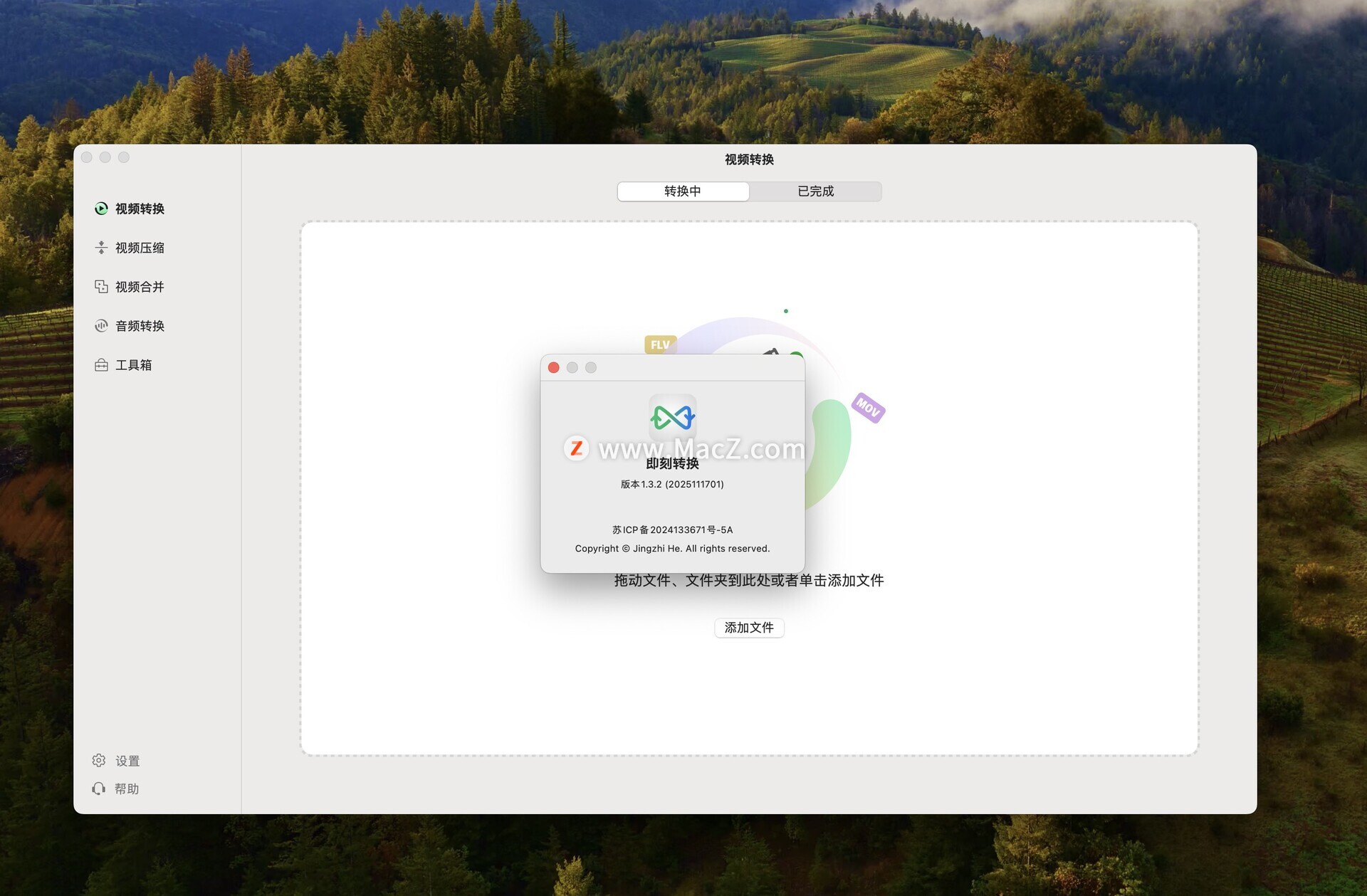Select the 视频转换 sidebar icon
The image size is (1367, 896).
[x=101, y=209]
